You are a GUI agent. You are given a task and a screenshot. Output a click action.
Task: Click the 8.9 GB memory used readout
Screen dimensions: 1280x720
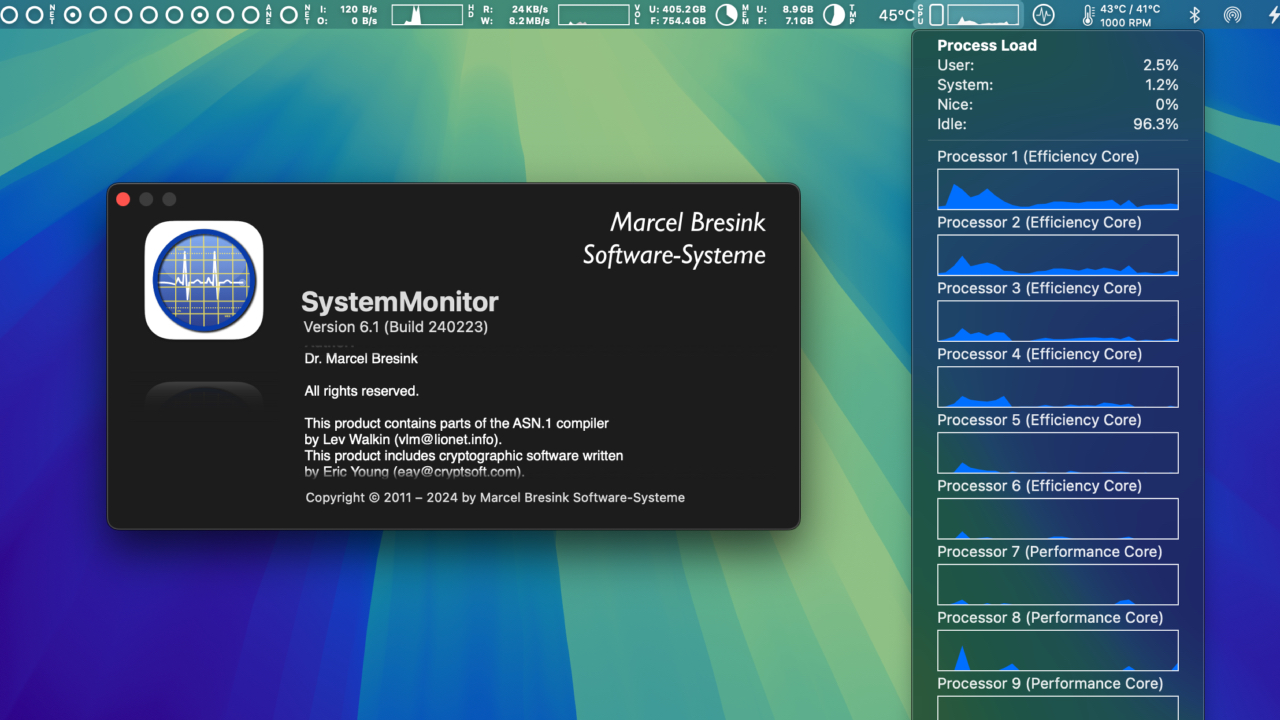click(798, 9)
